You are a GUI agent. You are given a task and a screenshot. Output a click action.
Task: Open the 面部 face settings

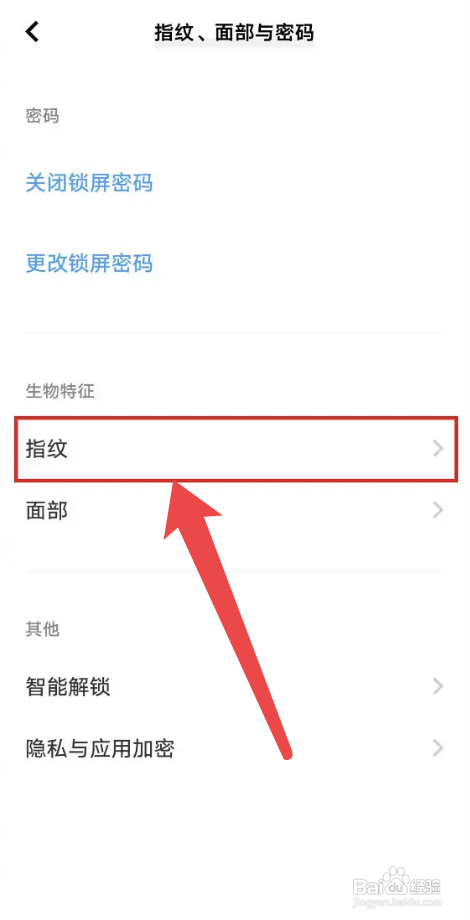(x=235, y=510)
